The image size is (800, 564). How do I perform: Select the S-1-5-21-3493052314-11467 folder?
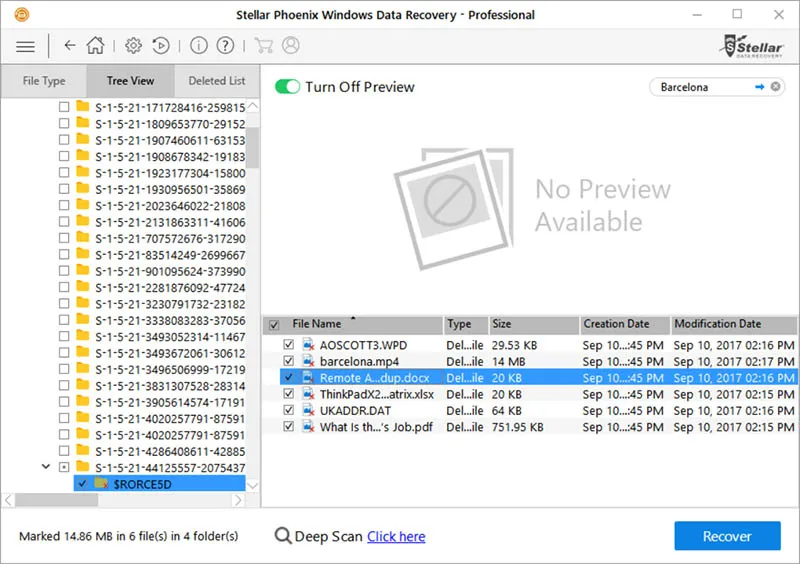point(170,337)
